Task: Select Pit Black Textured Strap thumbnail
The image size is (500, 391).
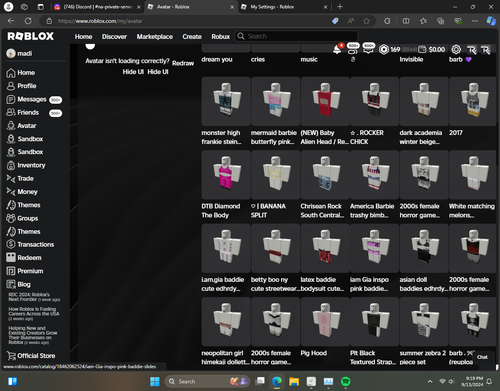Action: click(x=374, y=322)
